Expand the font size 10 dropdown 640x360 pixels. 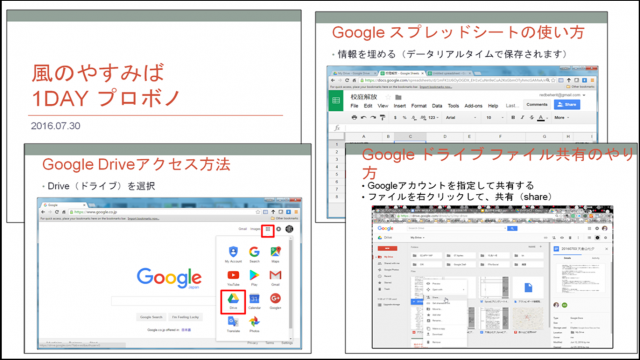click(494, 118)
